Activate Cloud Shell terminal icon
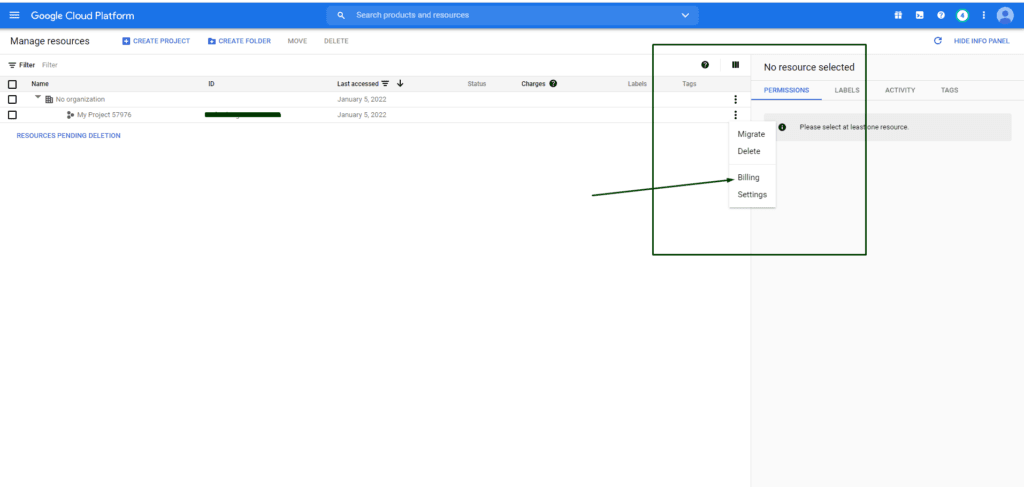The width and height of the screenshot is (1024, 487). [919, 15]
